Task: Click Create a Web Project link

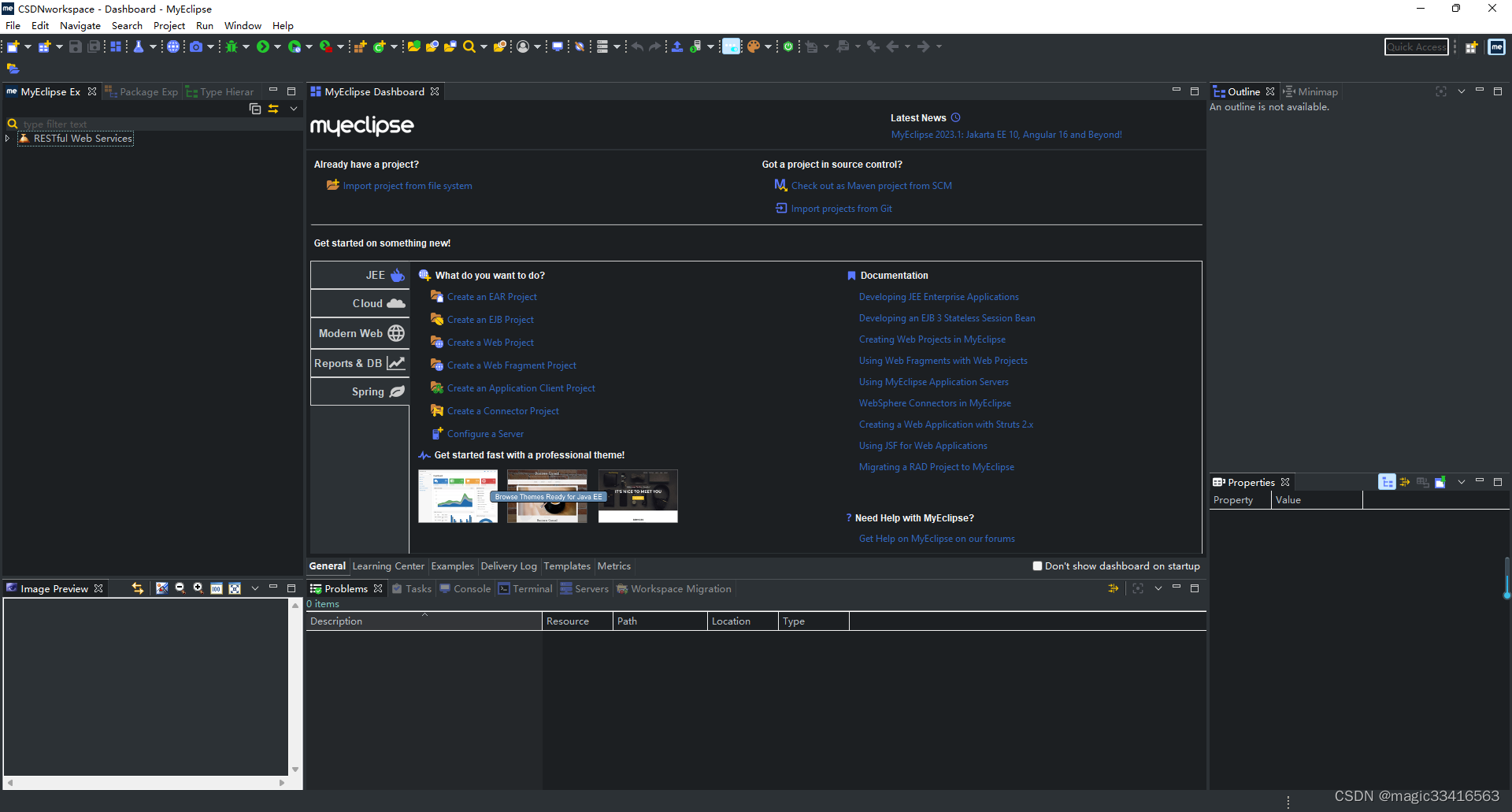Action: coord(491,343)
